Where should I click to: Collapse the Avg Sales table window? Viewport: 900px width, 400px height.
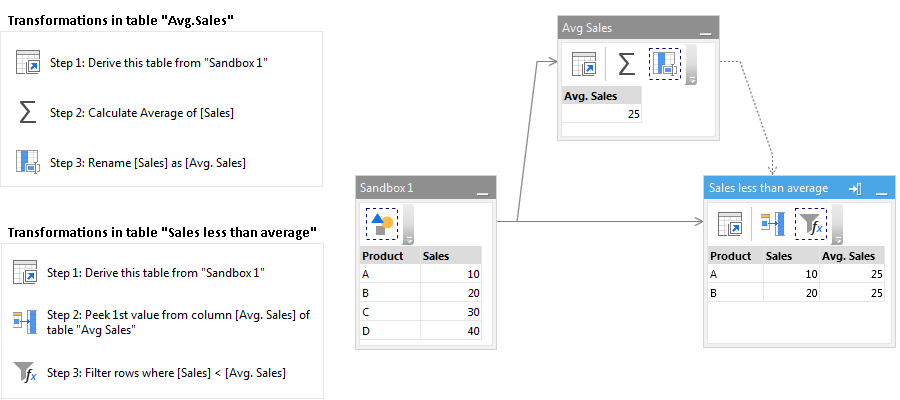[705, 34]
